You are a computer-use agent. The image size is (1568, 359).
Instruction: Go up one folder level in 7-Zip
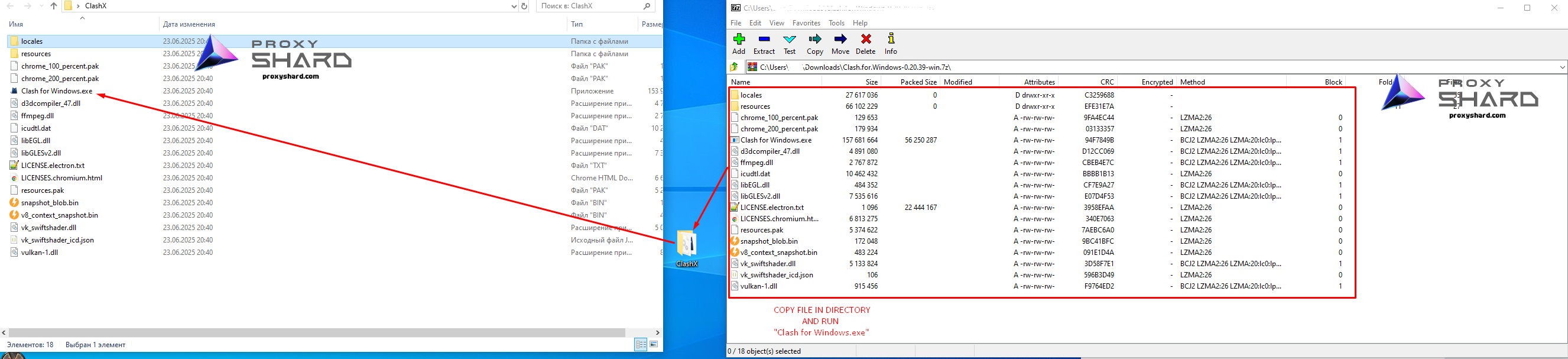coord(735,67)
